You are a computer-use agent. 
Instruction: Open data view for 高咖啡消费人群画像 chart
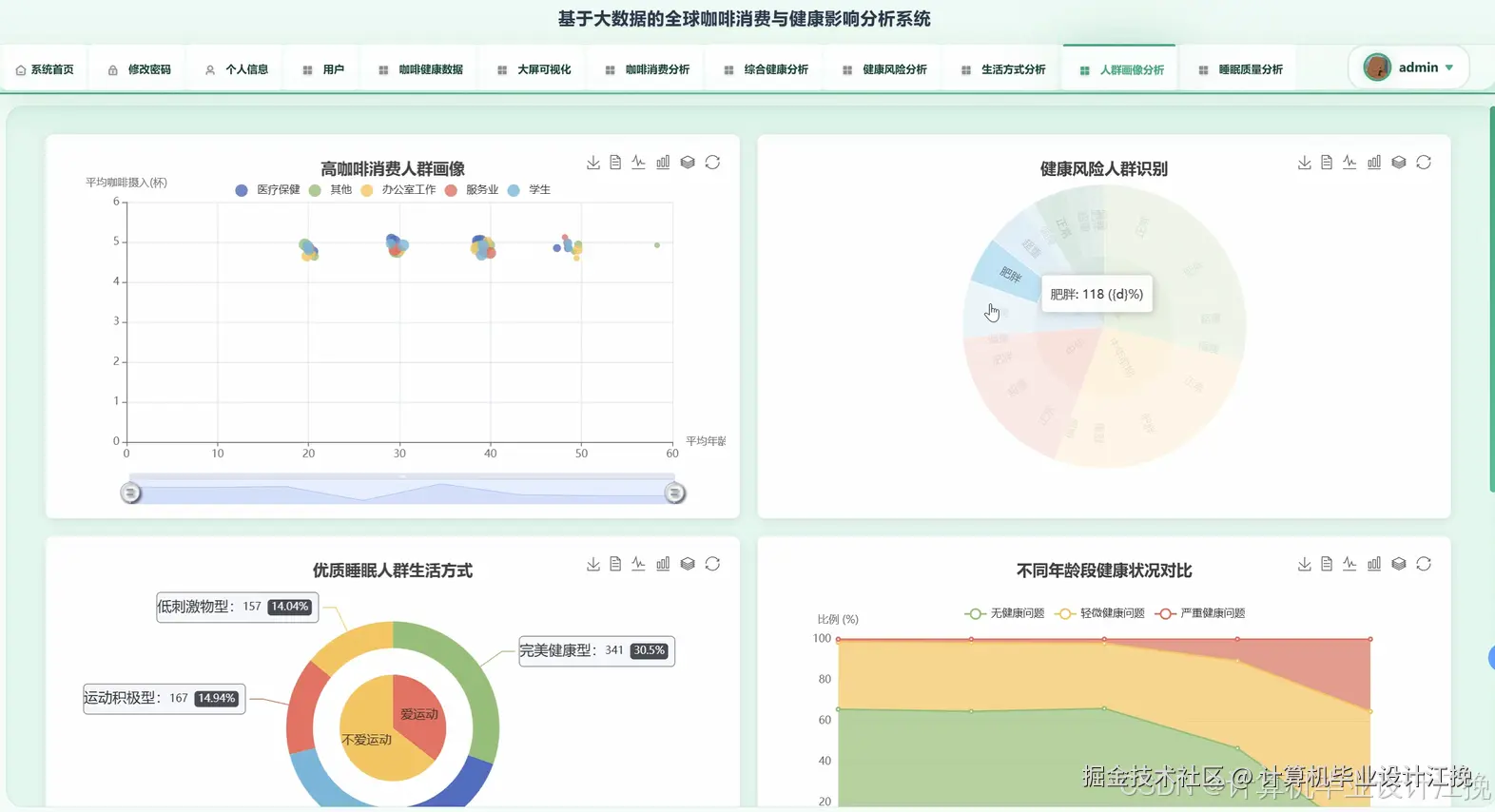tap(615, 163)
